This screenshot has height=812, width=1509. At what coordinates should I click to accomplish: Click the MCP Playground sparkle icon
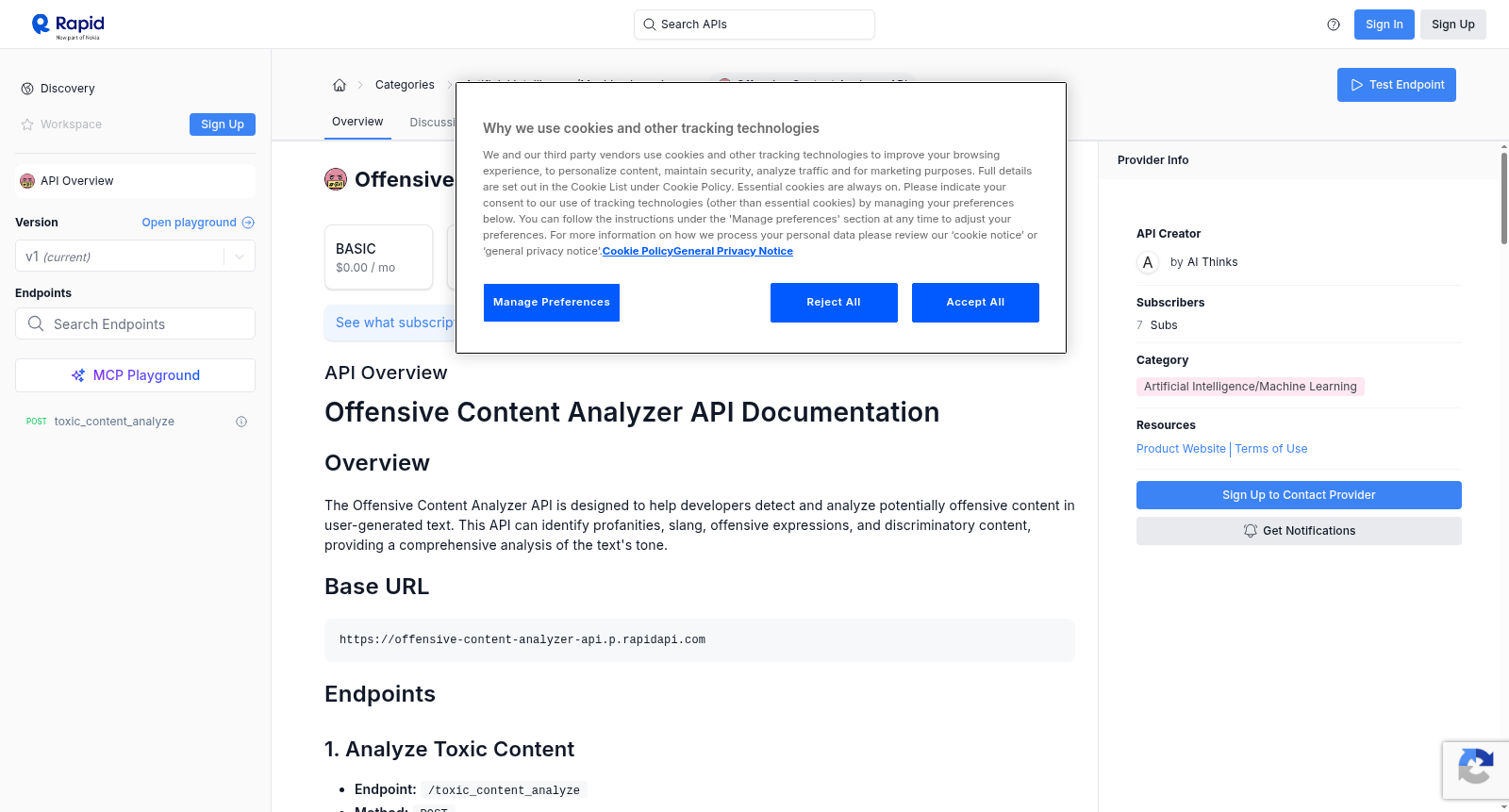[x=78, y=375]
